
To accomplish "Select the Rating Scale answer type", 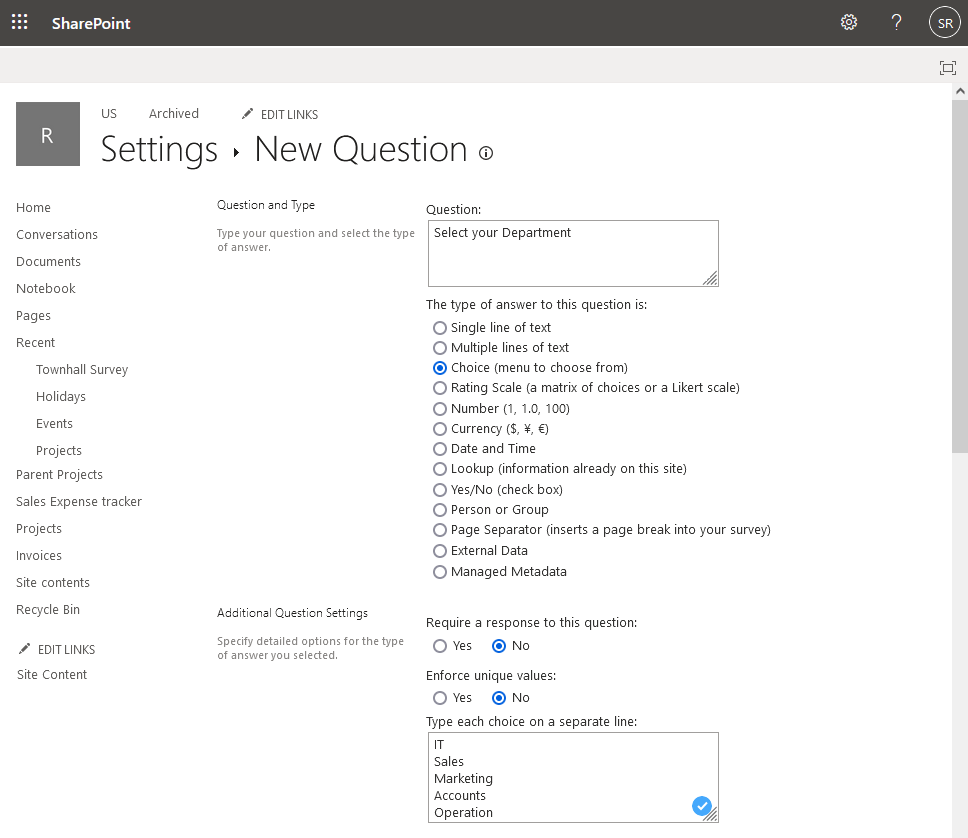I will [440, 388].
